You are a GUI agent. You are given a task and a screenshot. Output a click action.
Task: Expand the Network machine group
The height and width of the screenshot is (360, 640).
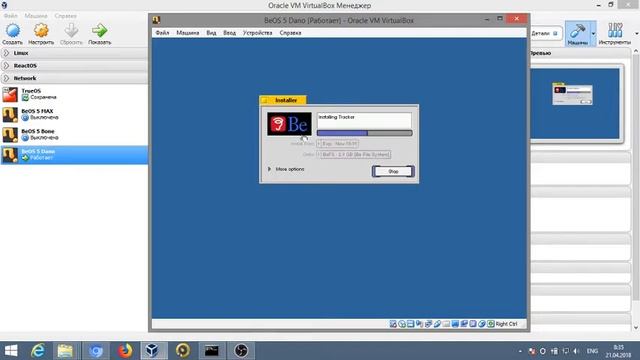tap(7, 78)
